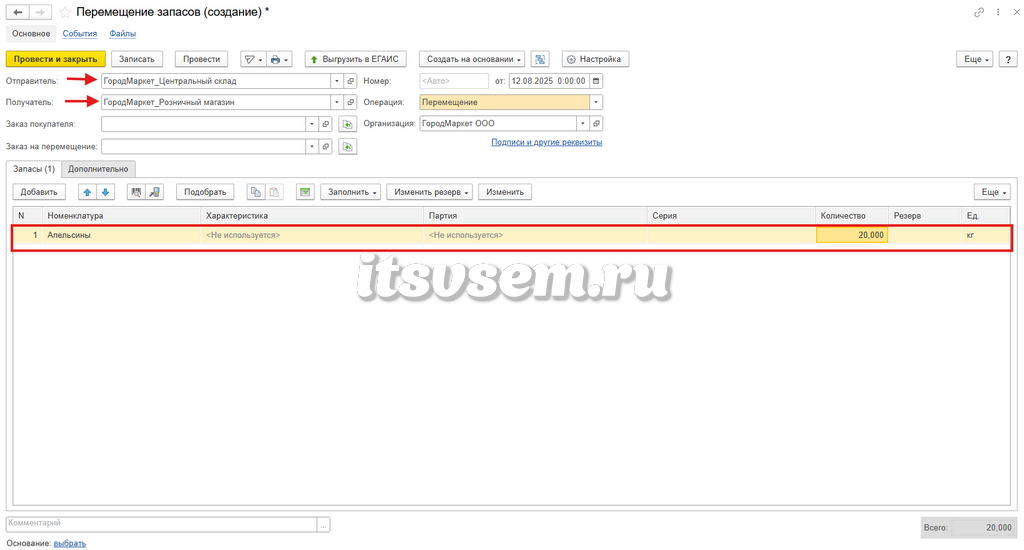Expand the Заполнить dropdown button
This screenshot has height=550, width=1024.
(351, 192)
